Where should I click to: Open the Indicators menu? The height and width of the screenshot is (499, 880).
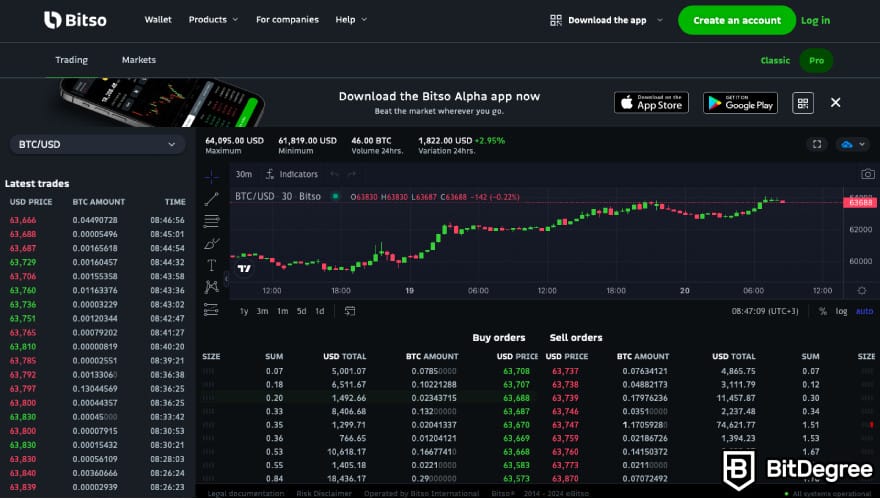click(x=291, y=175)
